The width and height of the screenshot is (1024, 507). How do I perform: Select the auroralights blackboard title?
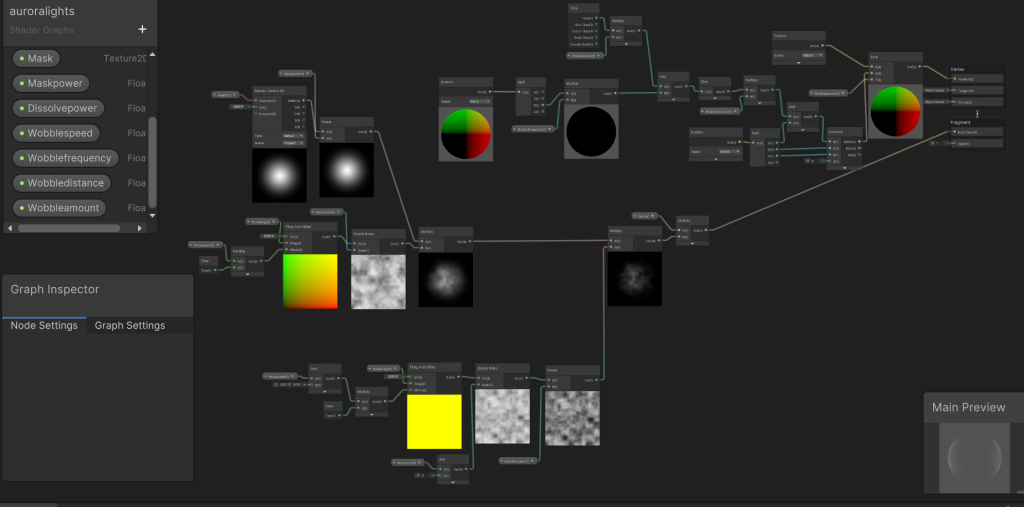click(x=42, y=11)
